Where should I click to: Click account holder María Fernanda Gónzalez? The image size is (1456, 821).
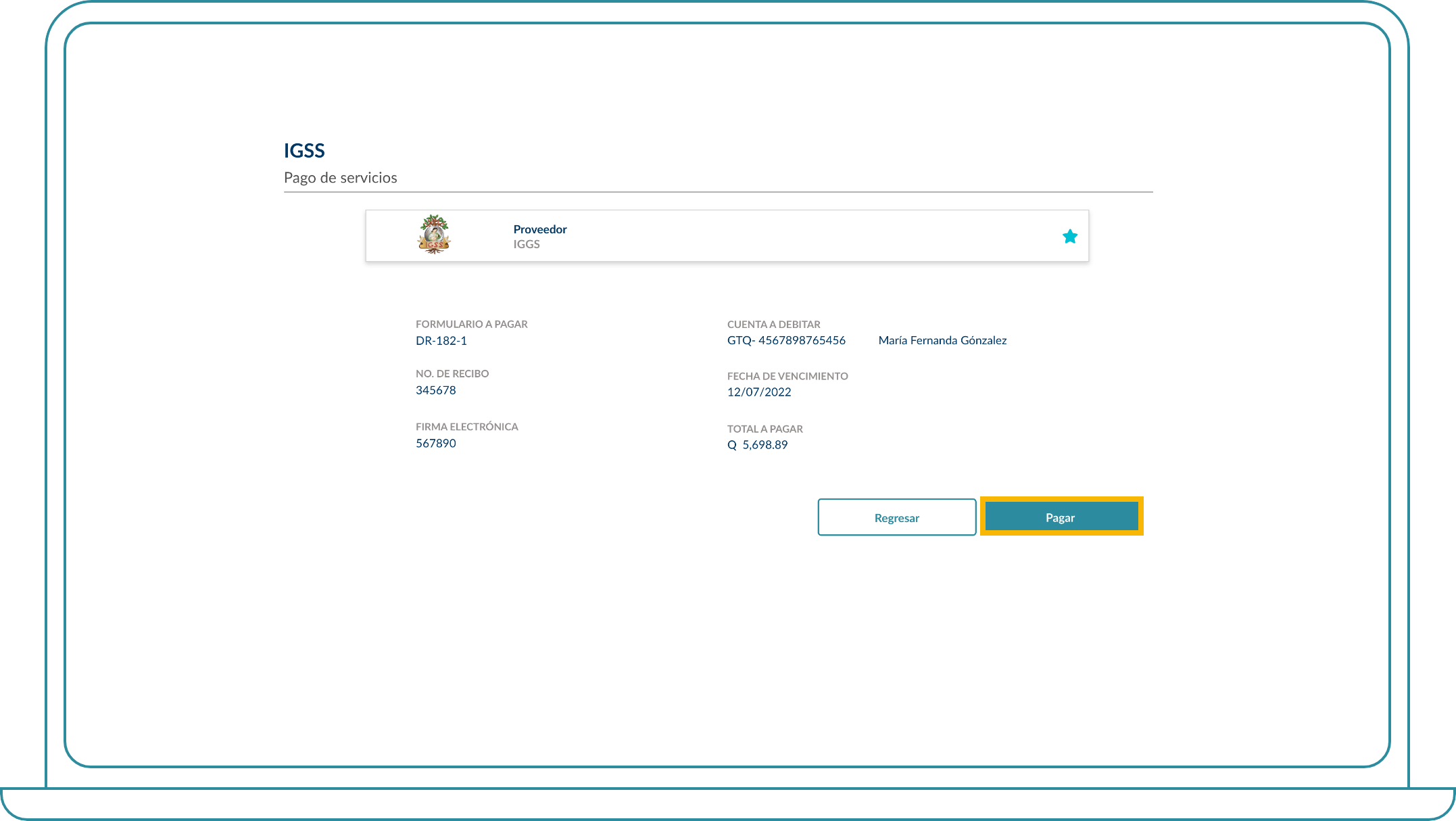point(942,340)
